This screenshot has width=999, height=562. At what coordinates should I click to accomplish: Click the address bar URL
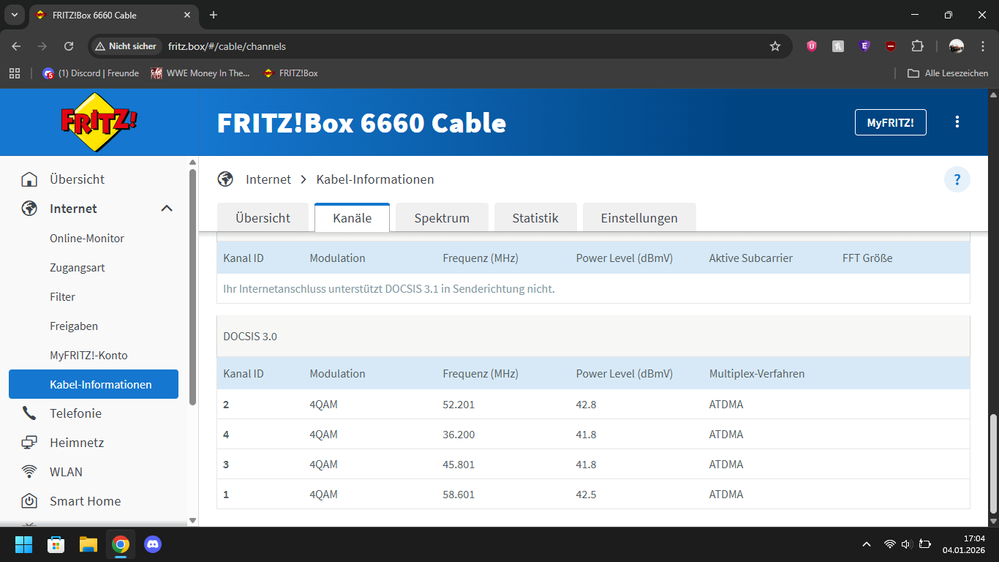pos(227,46)
